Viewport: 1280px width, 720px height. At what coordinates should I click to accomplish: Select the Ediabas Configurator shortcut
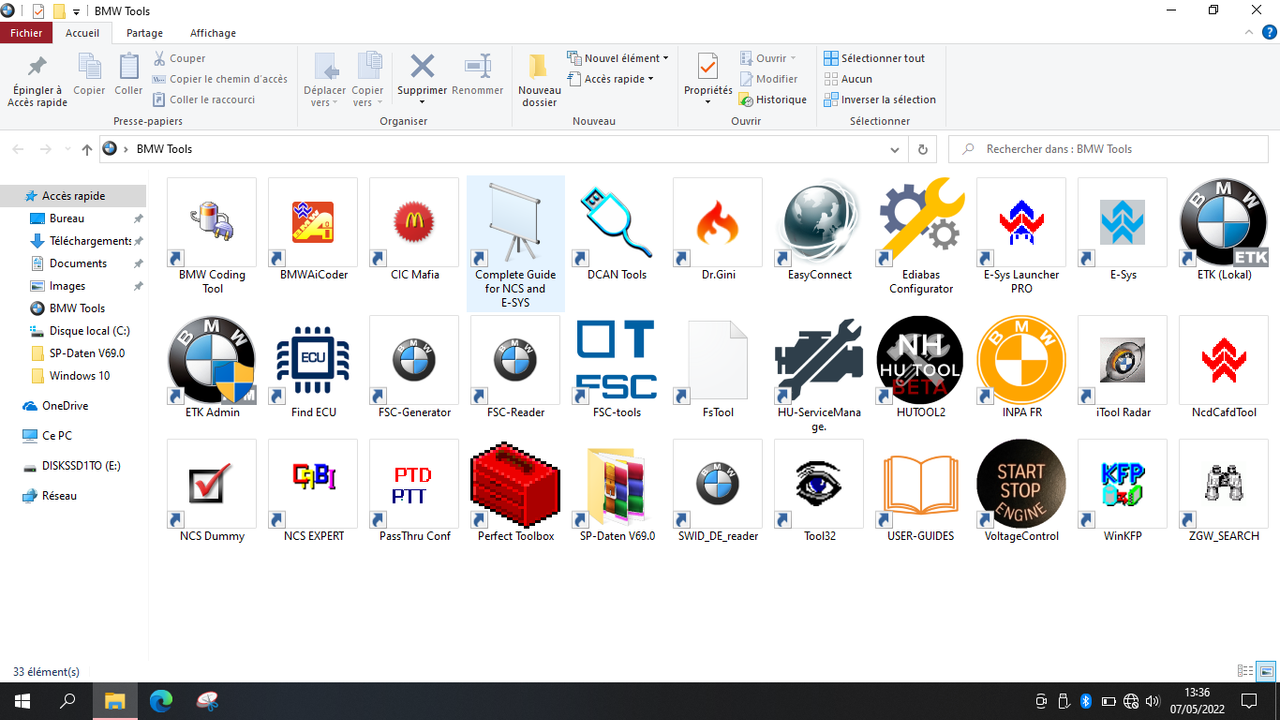(x=921, y=237)
